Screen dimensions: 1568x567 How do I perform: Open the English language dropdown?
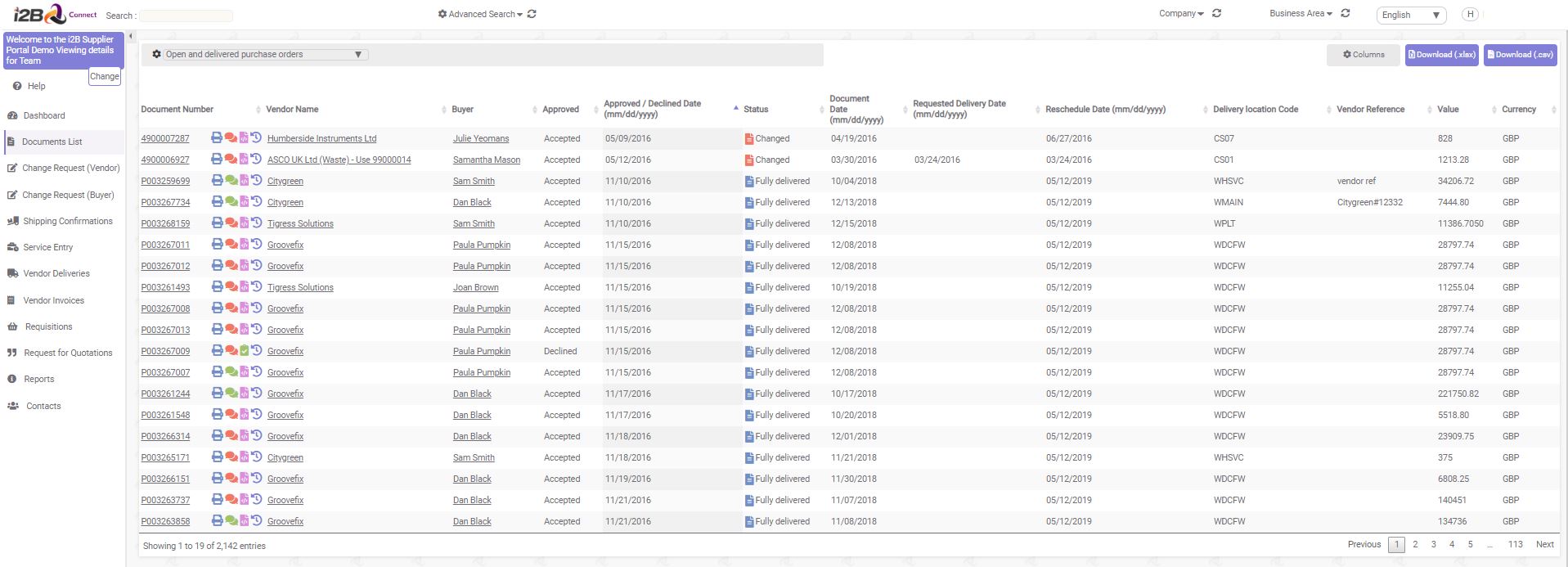pos(1411,15)
